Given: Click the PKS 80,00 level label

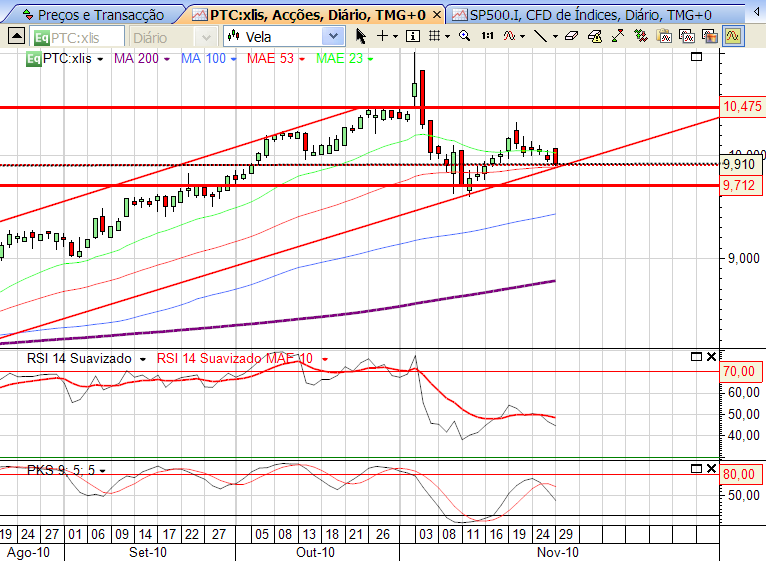Looking at the screenshot, I should (x=739, y=474).
